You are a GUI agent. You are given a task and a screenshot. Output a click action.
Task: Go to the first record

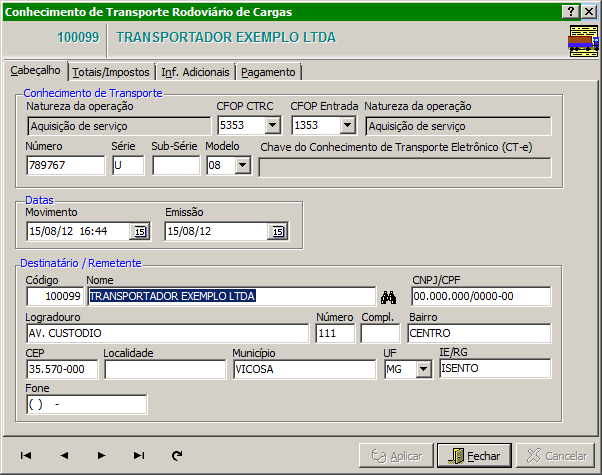point(26,455)
